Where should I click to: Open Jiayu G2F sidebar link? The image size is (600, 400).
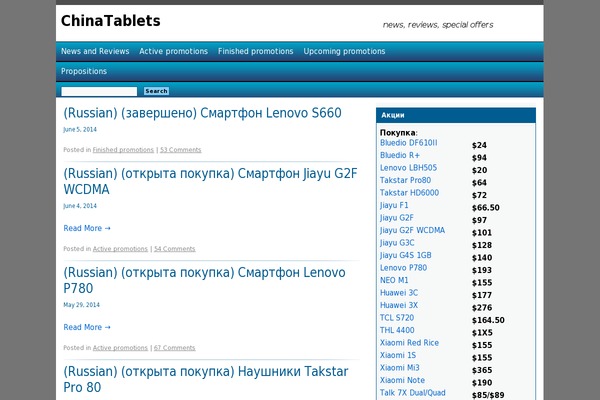pyautogui.click(x=396, y=218)
